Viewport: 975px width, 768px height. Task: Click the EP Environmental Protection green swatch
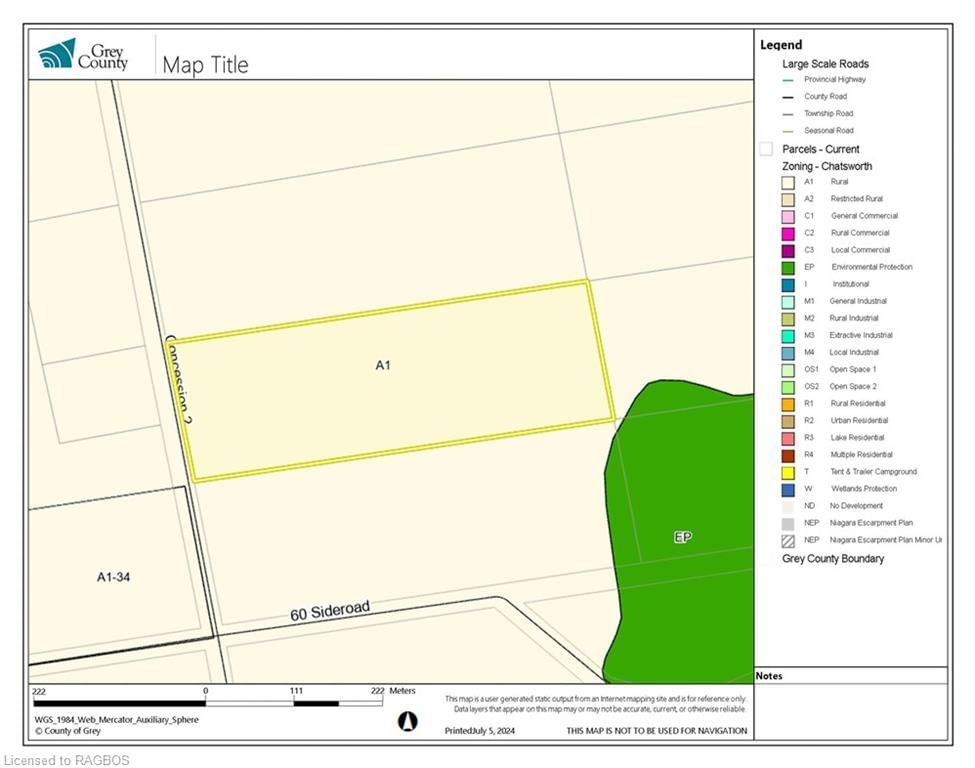(x=788, y=267)
